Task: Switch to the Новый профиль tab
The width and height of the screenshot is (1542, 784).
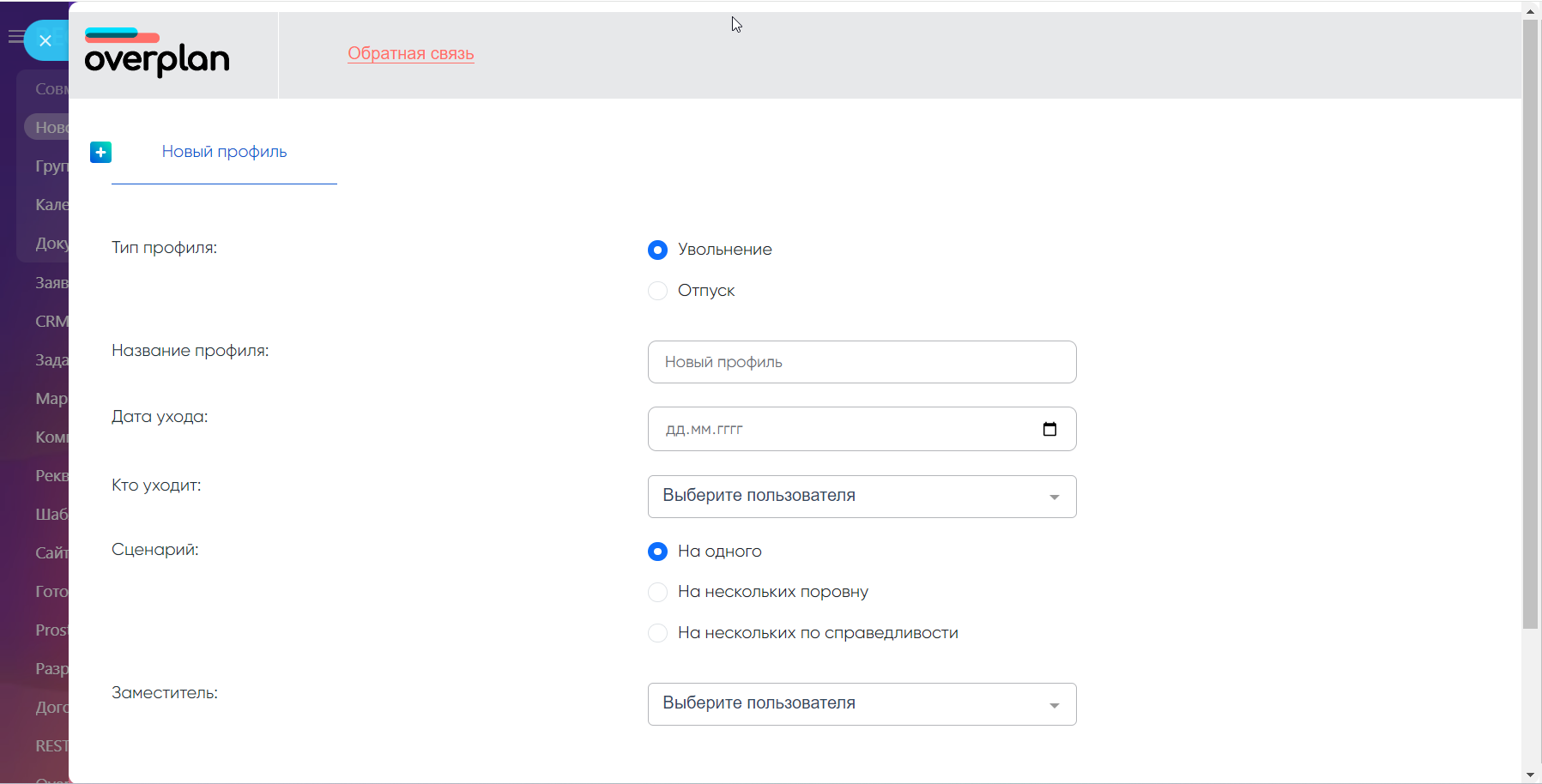Action: pyautogui.click(x=224, y=152)
